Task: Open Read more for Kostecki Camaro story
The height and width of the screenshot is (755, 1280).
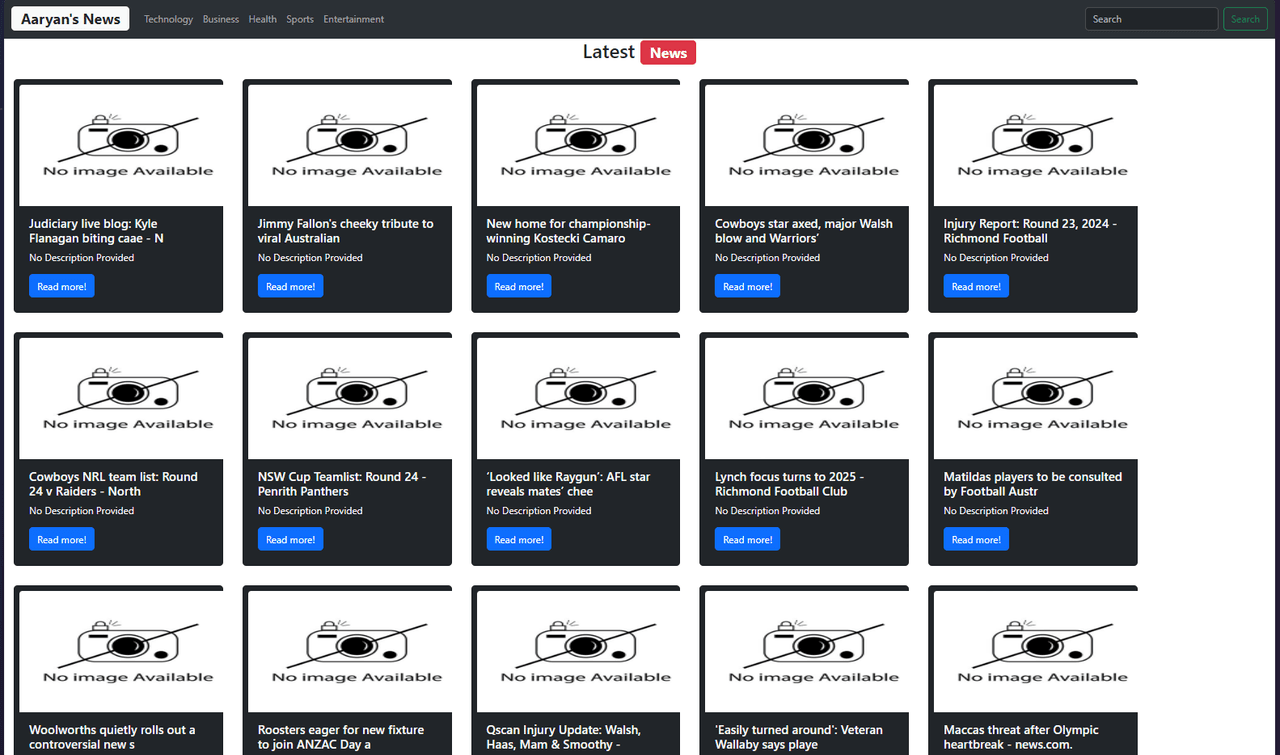Action: coord(518,287)
